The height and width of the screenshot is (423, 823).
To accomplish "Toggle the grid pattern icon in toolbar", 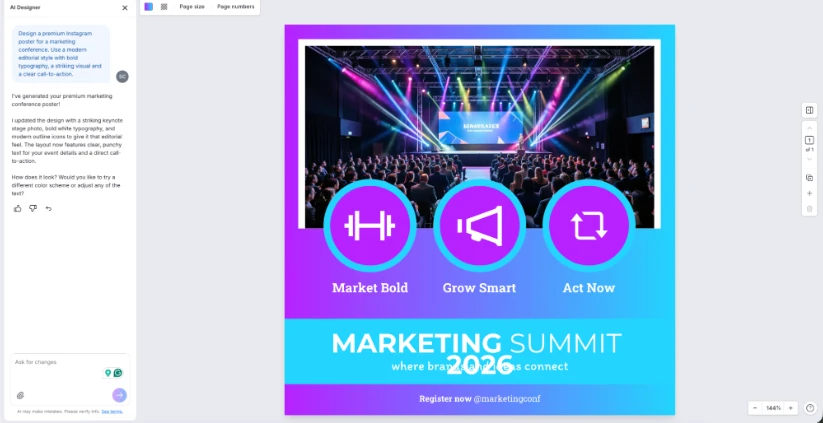I will click(164, 7).
